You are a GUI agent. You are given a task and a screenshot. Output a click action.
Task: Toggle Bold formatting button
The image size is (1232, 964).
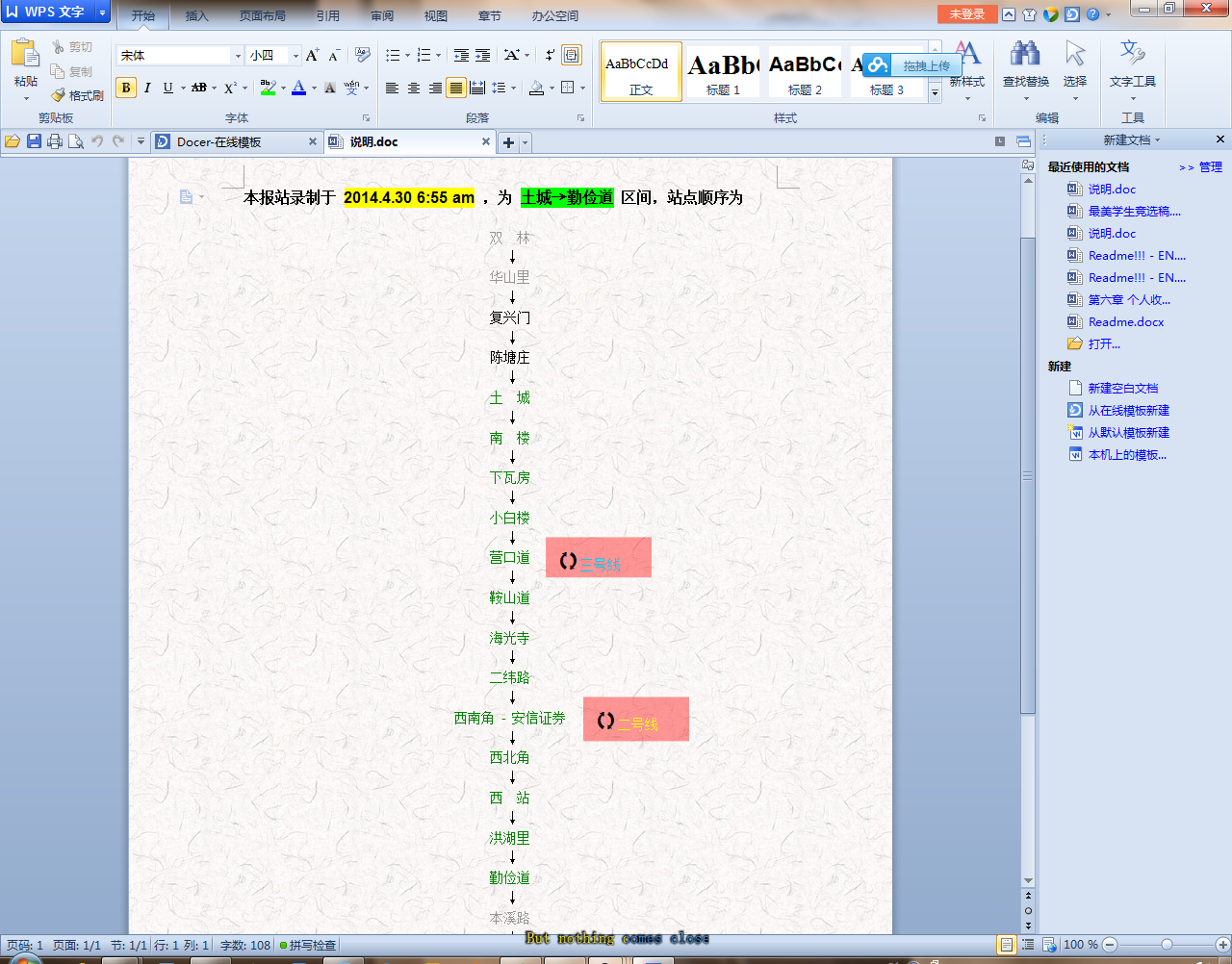point(126,88)
